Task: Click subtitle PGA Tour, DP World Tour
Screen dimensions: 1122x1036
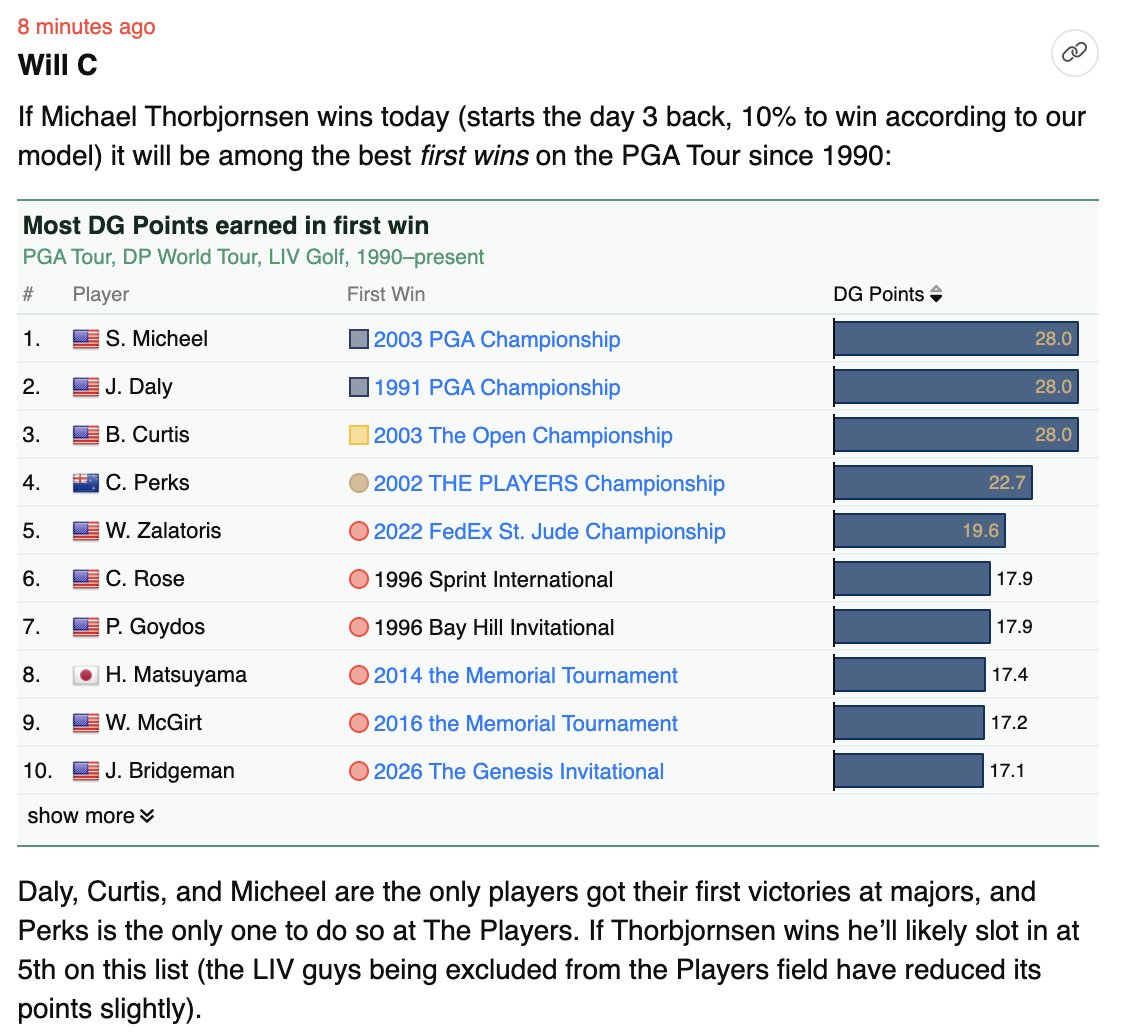Action: pyautogui.click(x=253, y=257)
